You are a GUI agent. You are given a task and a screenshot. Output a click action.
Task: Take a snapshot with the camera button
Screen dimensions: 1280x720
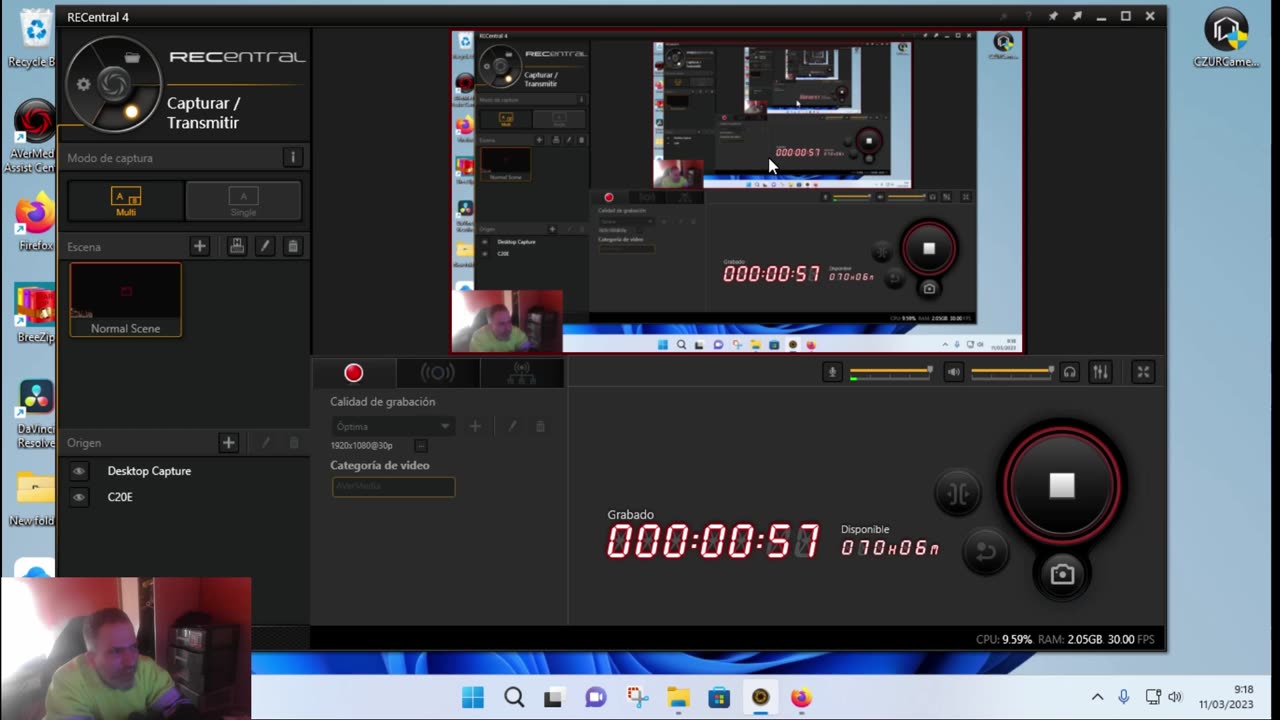[1062, 574]
